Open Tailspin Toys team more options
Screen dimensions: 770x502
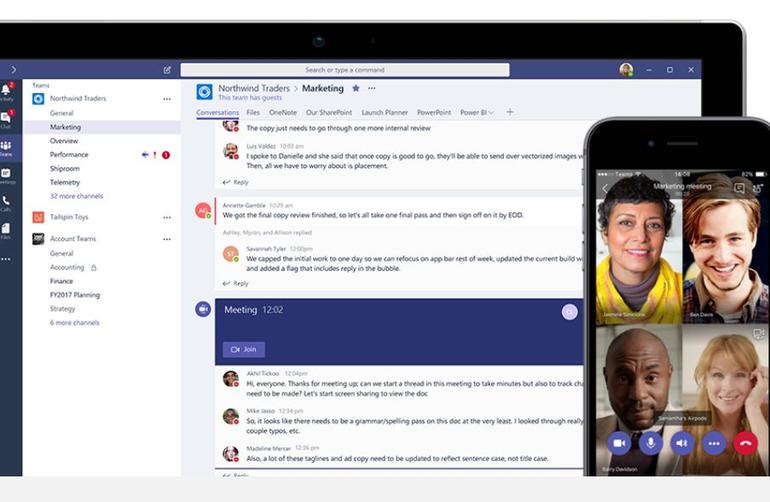tap(167, 217)
